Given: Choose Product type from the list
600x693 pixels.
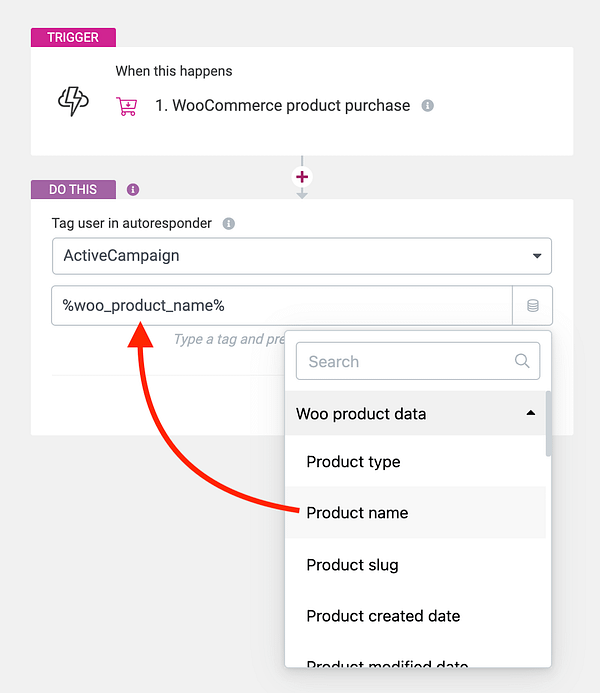Looking at the screenshot, I should [x=415, y=461].
